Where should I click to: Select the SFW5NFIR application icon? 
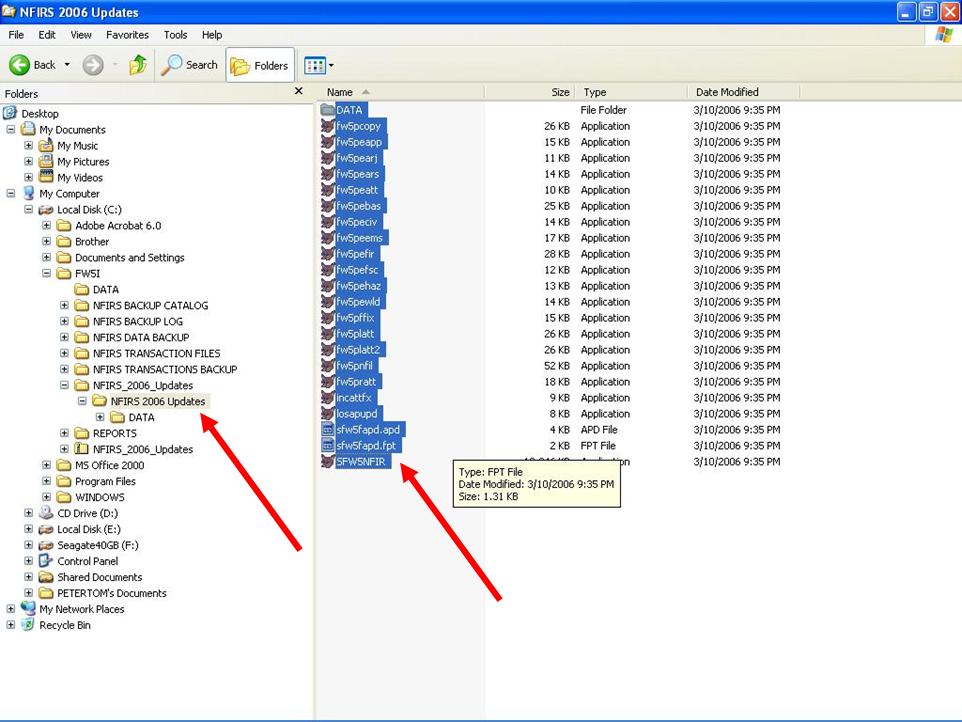point(328,462)
